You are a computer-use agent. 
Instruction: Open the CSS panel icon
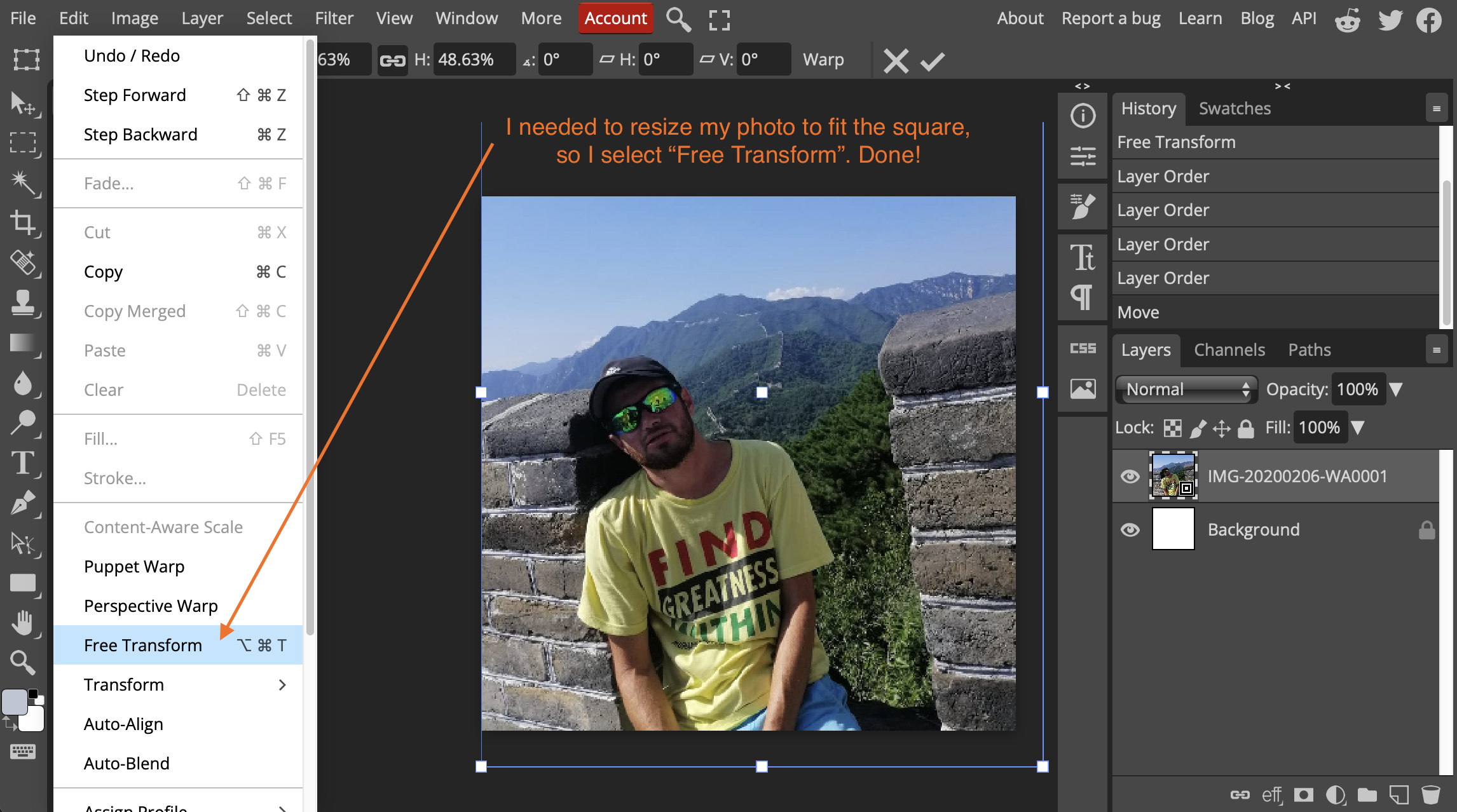1083,348
